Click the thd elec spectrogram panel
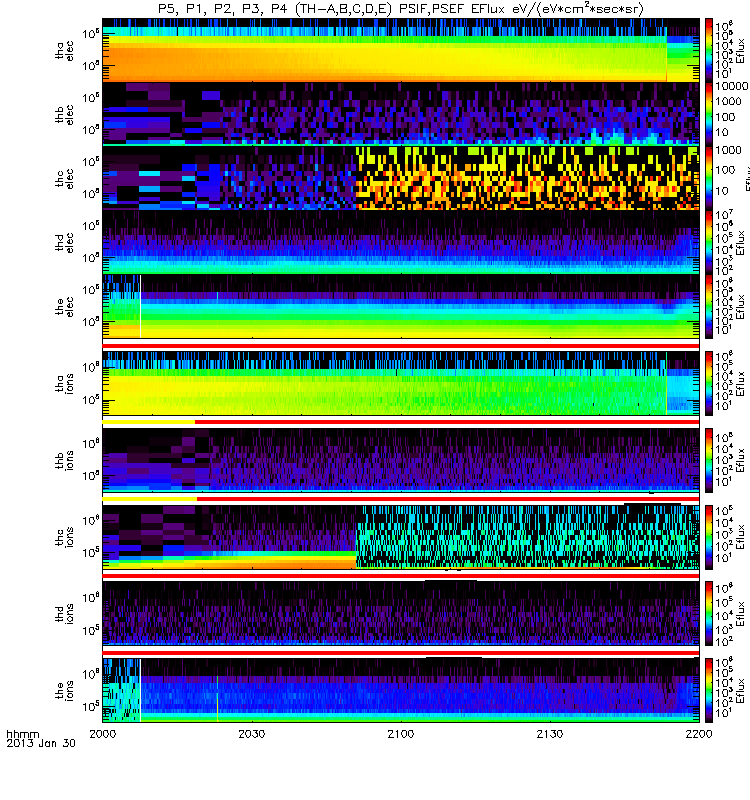The image size is (750, 800). [x=401, y=242]
